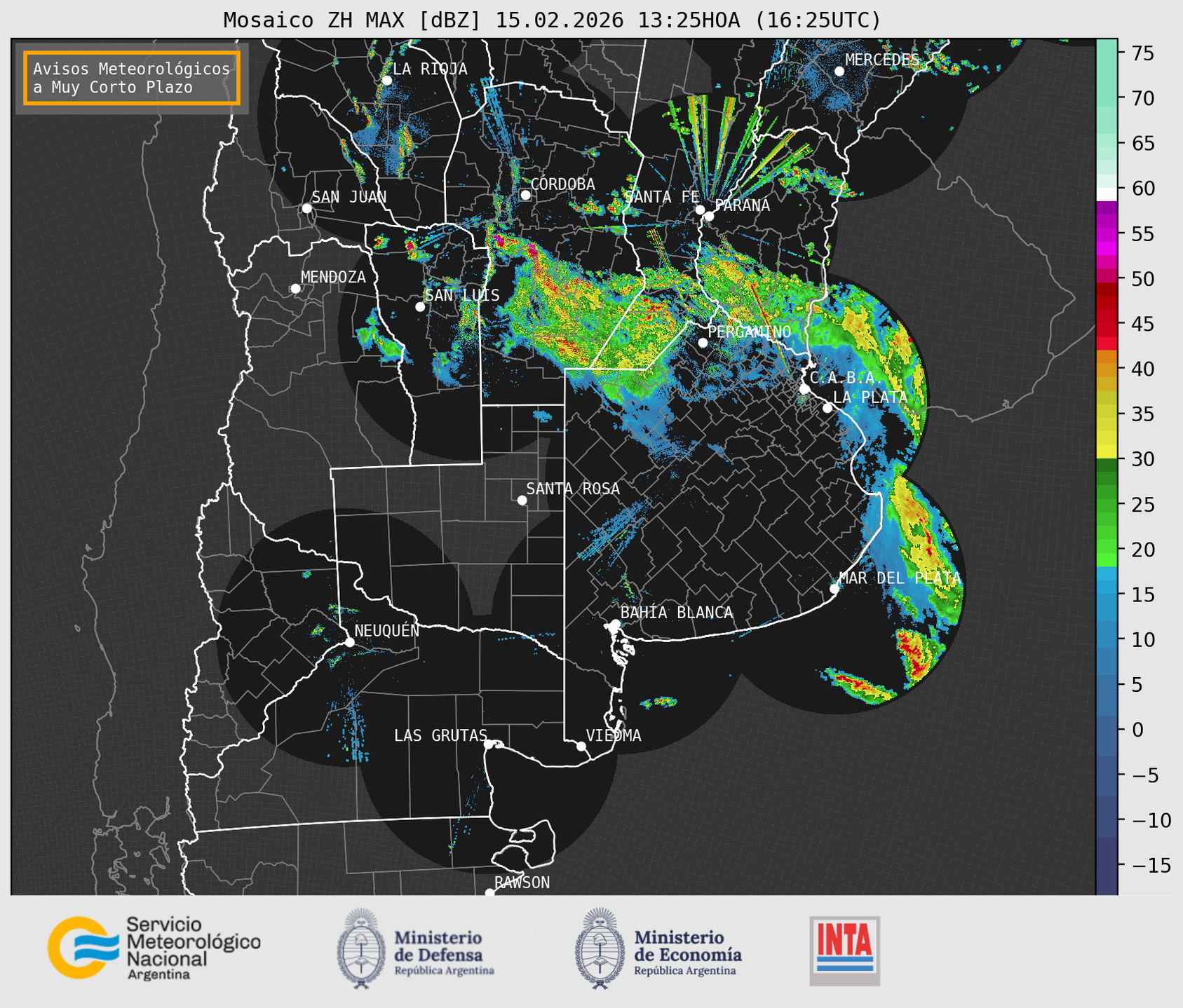This screenshot has height=1008, width=1183.
Task: Click the INTA logo
Action: tap(844, 951)
